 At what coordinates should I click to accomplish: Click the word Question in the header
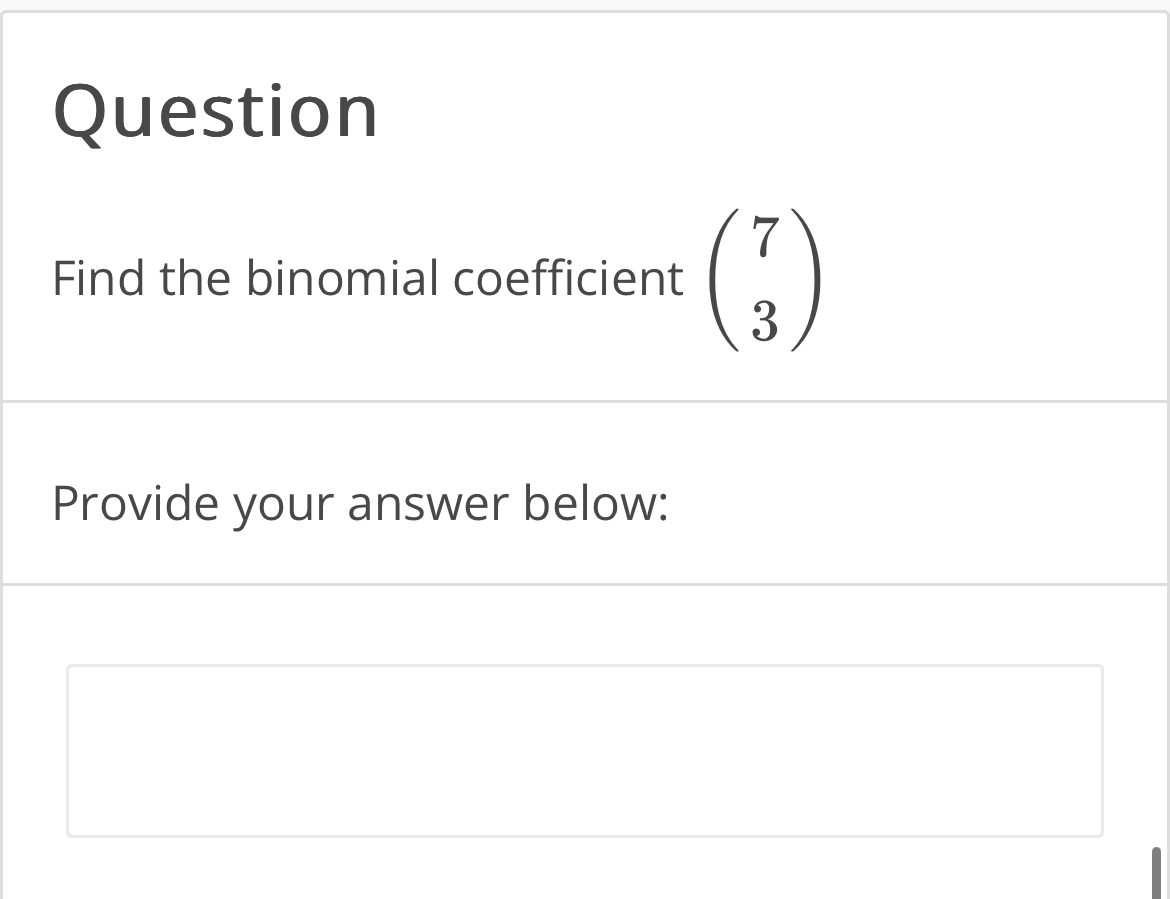point(215,110)
